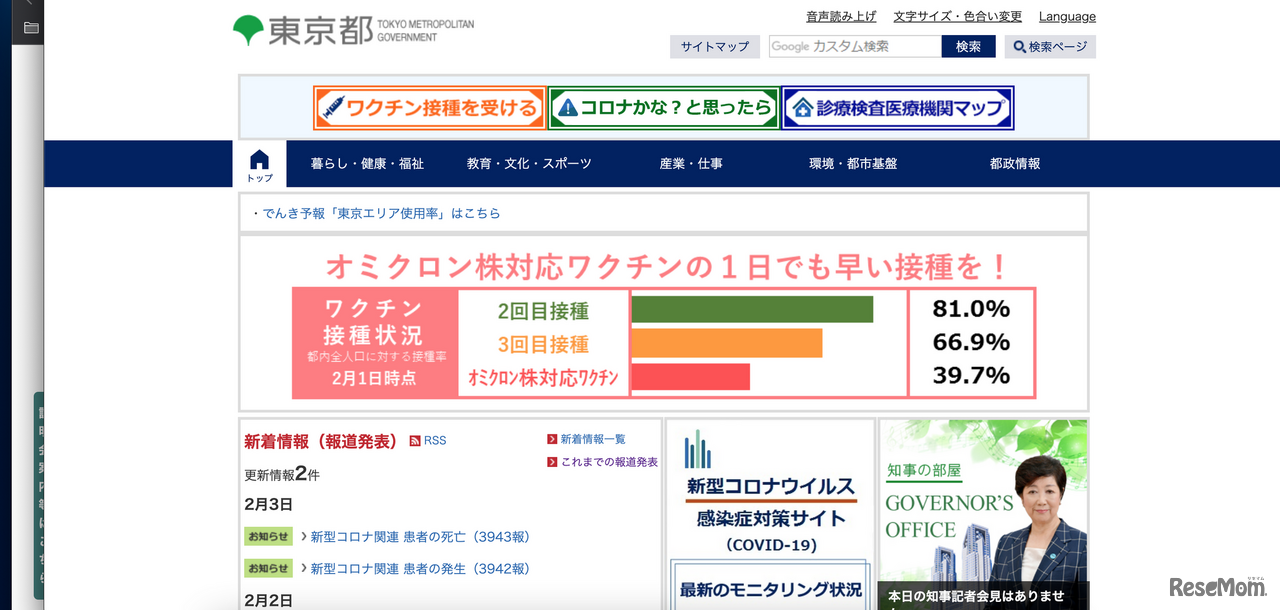Screen dimensions: 1280x610
Task: Select the magnifier icon on 検索ページ button
Action: 1019,46
